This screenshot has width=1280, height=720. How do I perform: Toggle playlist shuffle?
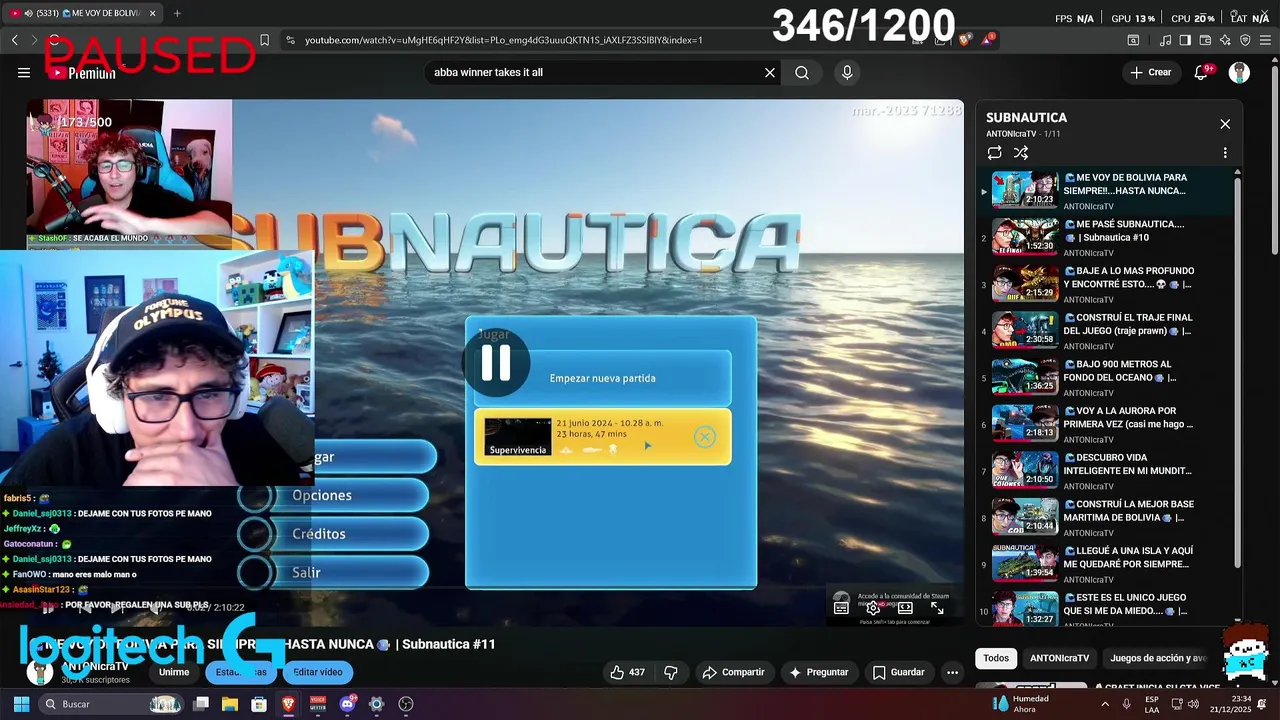point(1021,153)
